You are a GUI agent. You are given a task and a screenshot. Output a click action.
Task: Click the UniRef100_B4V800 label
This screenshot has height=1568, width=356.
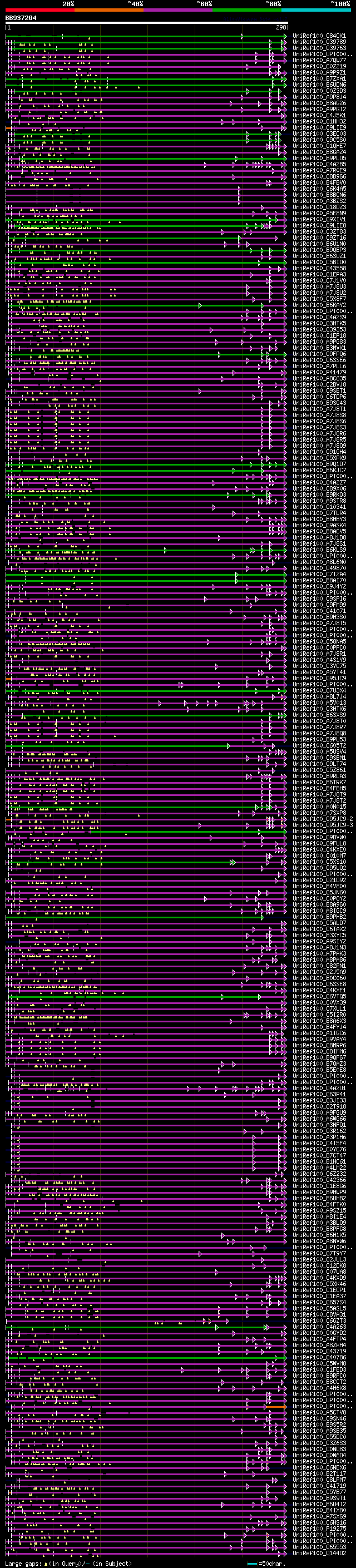pos(319,886)
